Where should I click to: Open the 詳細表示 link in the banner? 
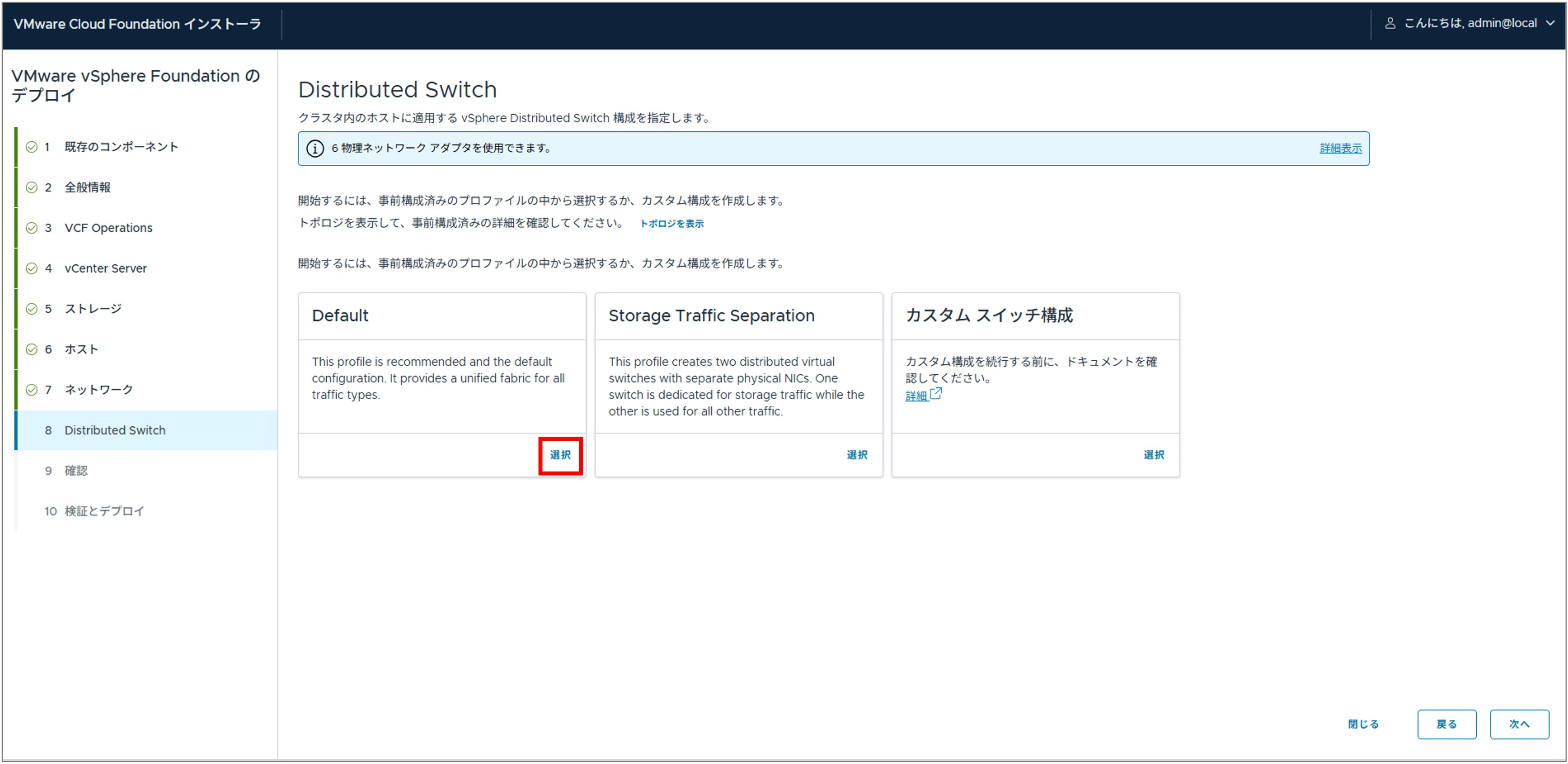coord(1341,148)
